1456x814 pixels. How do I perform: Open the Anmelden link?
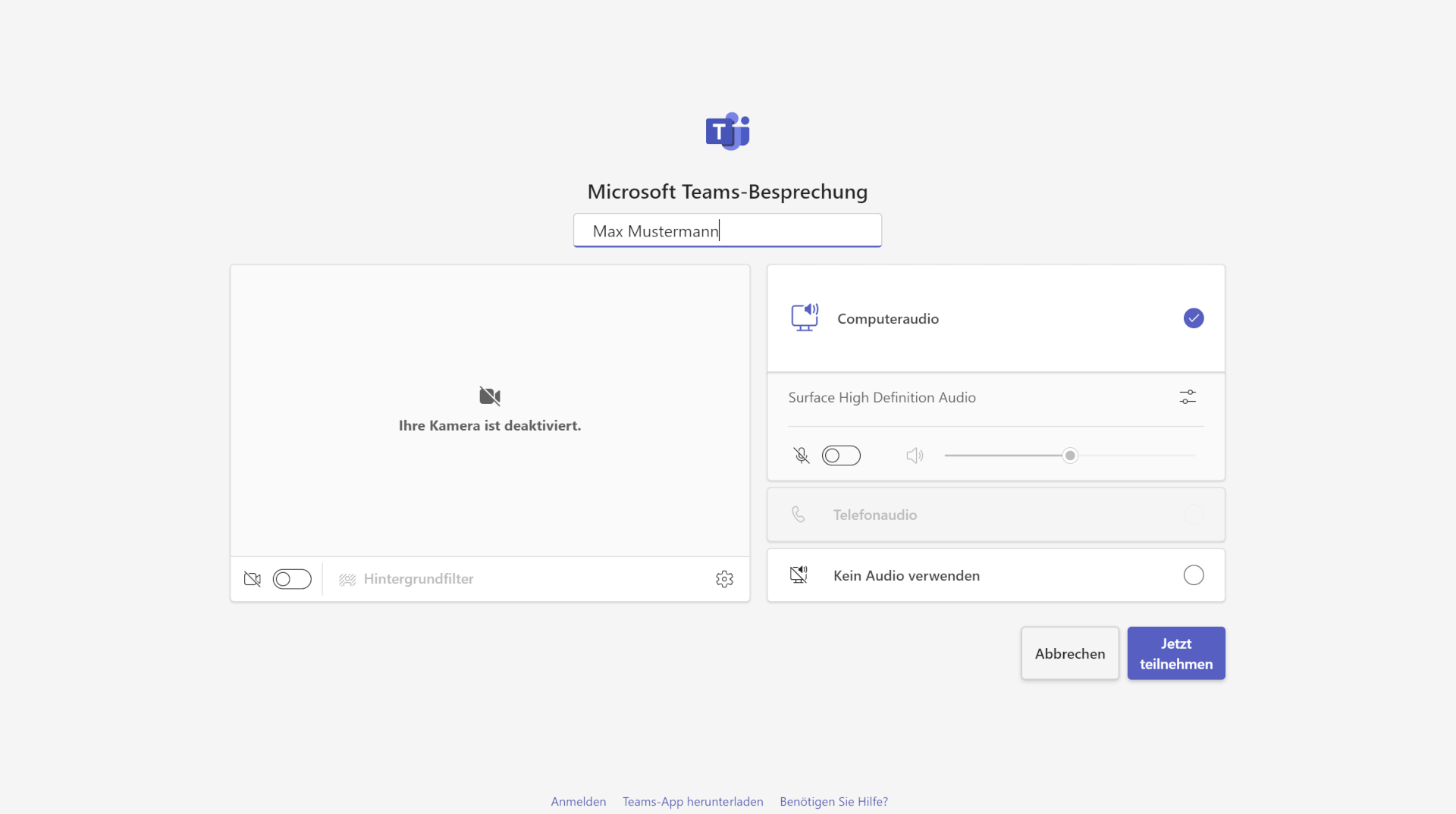[x=578, y=800]
